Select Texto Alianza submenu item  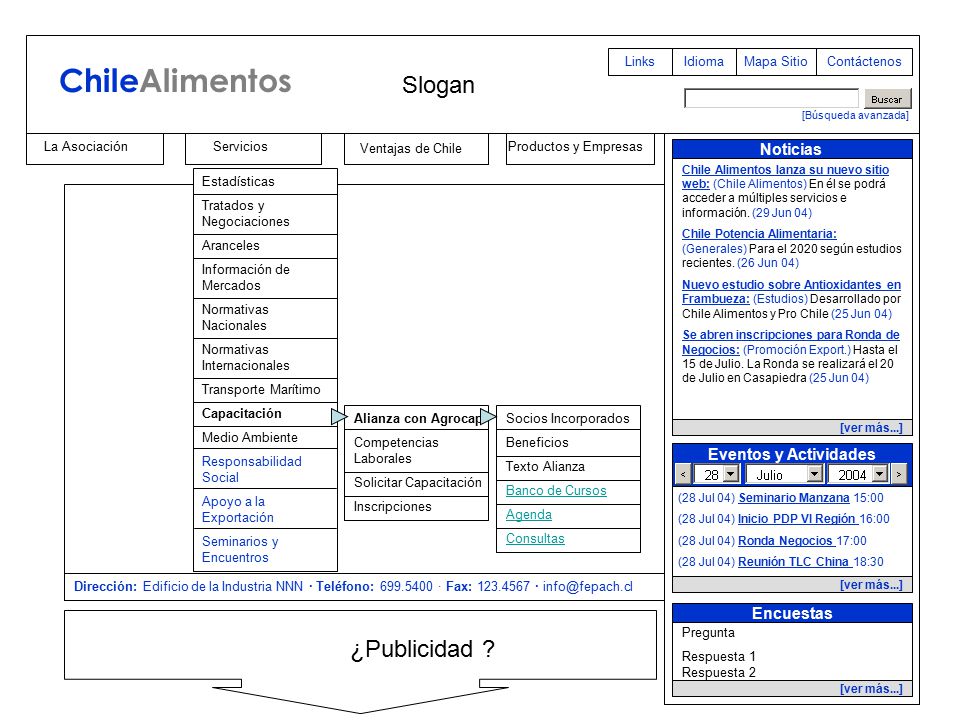(x=568, y=467)
